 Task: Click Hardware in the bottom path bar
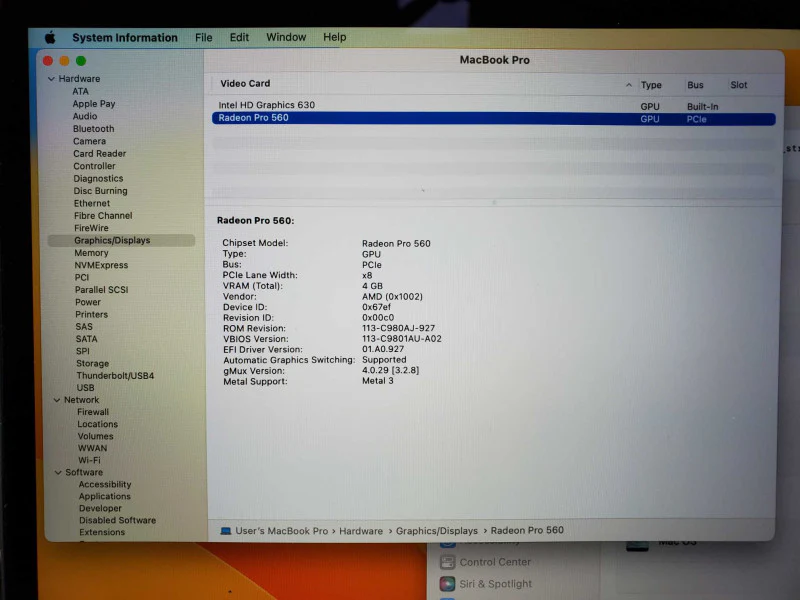click(361, 531)
